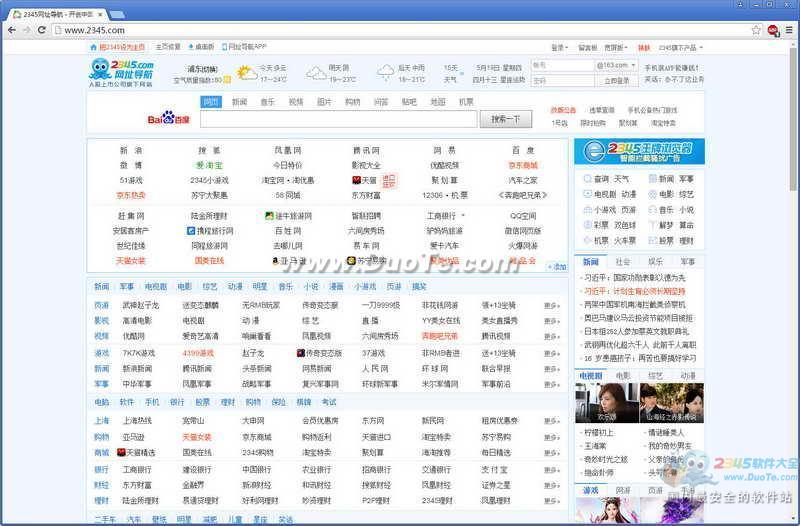
Task: Click the TV icon beside 电视剧
Action: pyautogui.click(x=588, y=194)
